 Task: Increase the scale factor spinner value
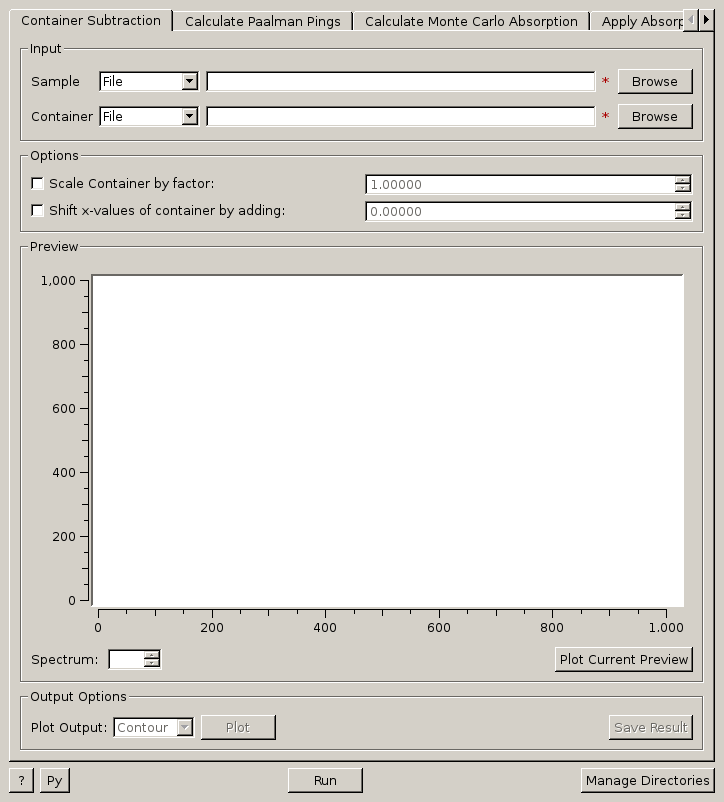682,180
